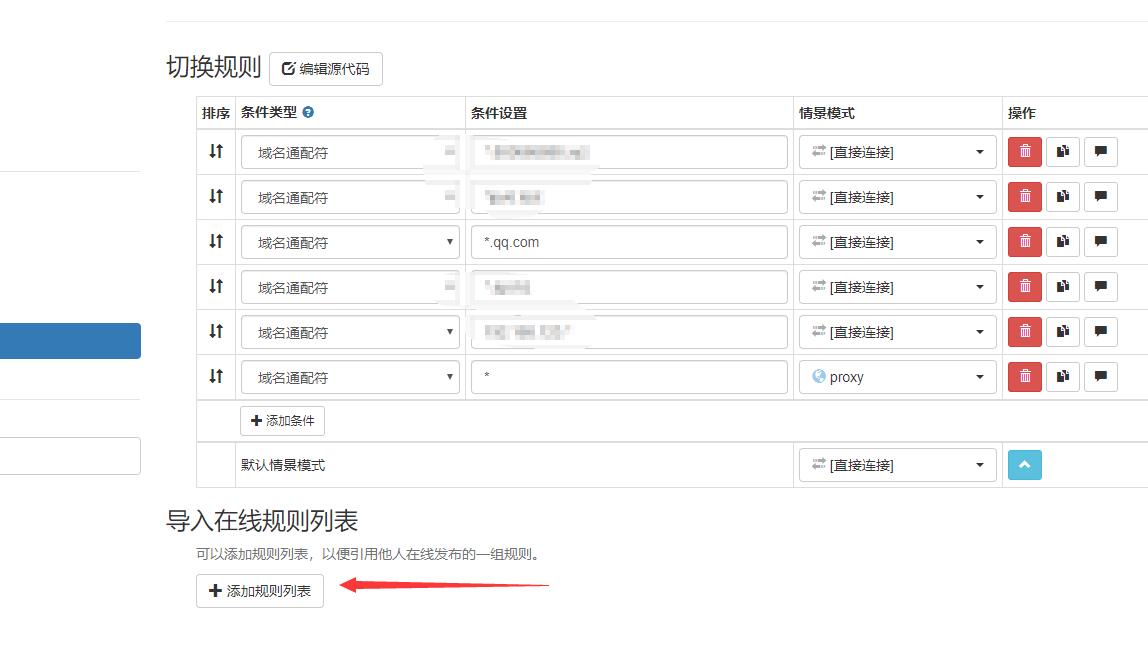This screenshot has width=1148, height=650.
Task: Delete the rule that uses the proxy profile
Action: tap(1025, 377)
